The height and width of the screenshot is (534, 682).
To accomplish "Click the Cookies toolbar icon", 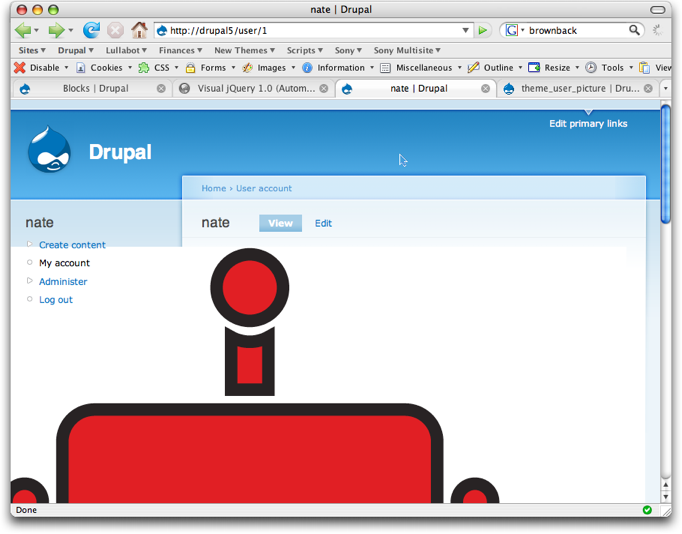I will coord(80,68).
